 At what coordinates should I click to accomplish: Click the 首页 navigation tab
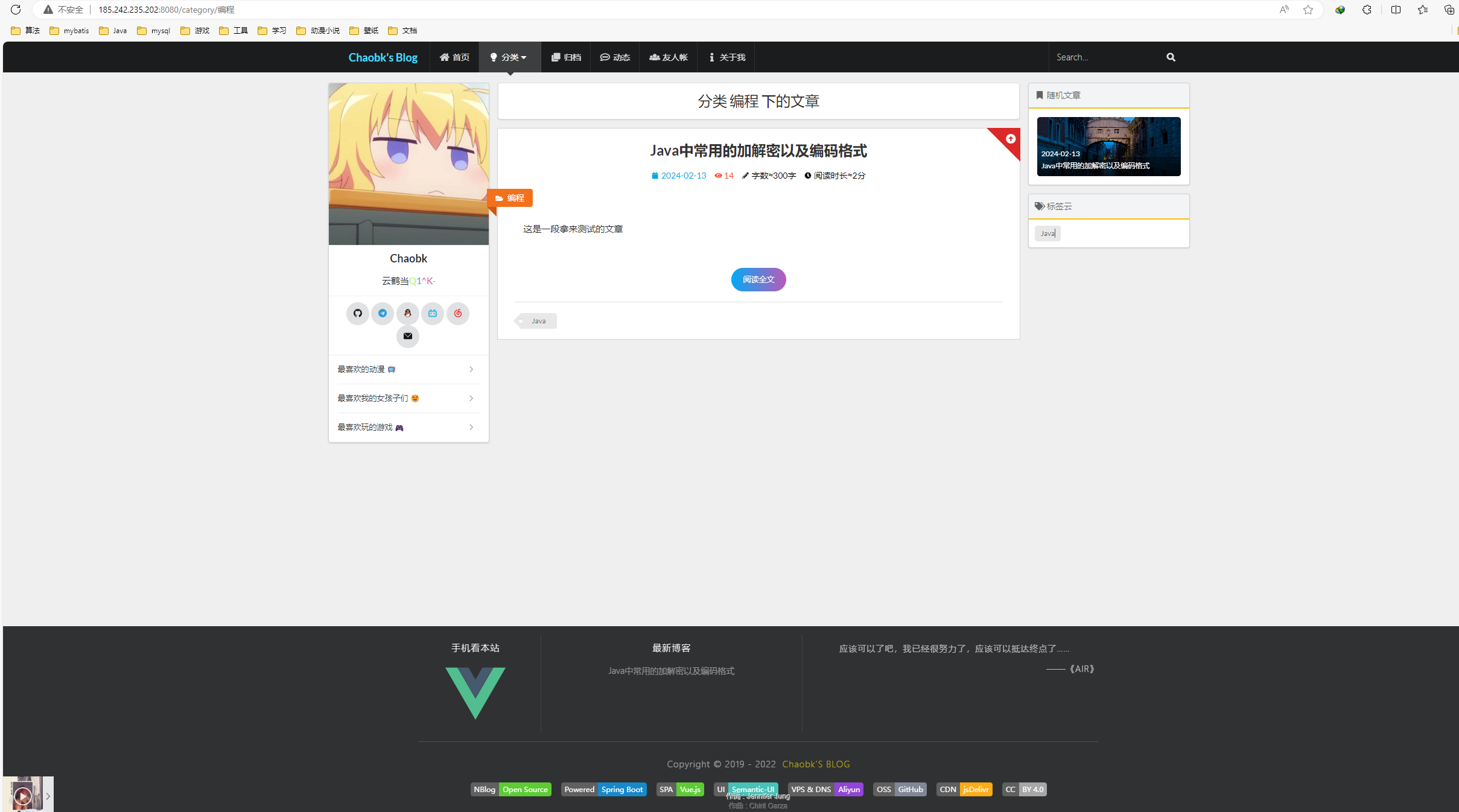coord(454,57)
